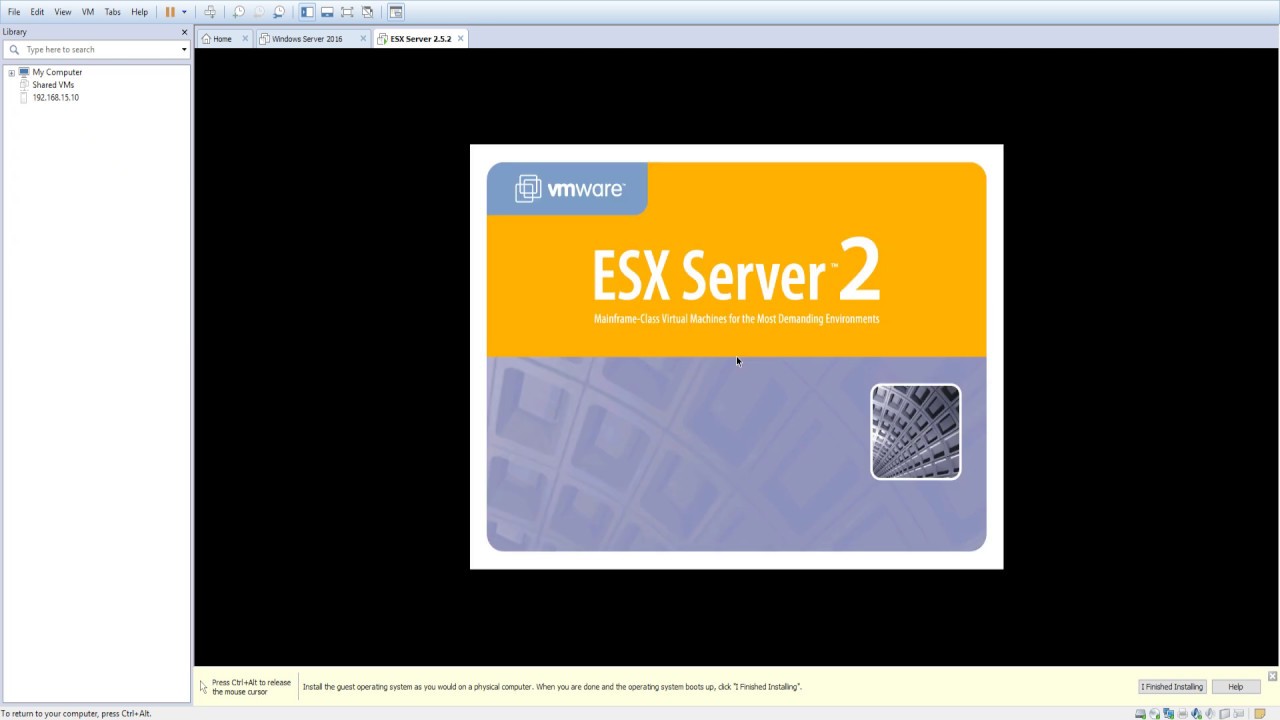Click the Shared VMs icon in Library
The width and height of the screenshot is (1280, 720).
(24, 85)
